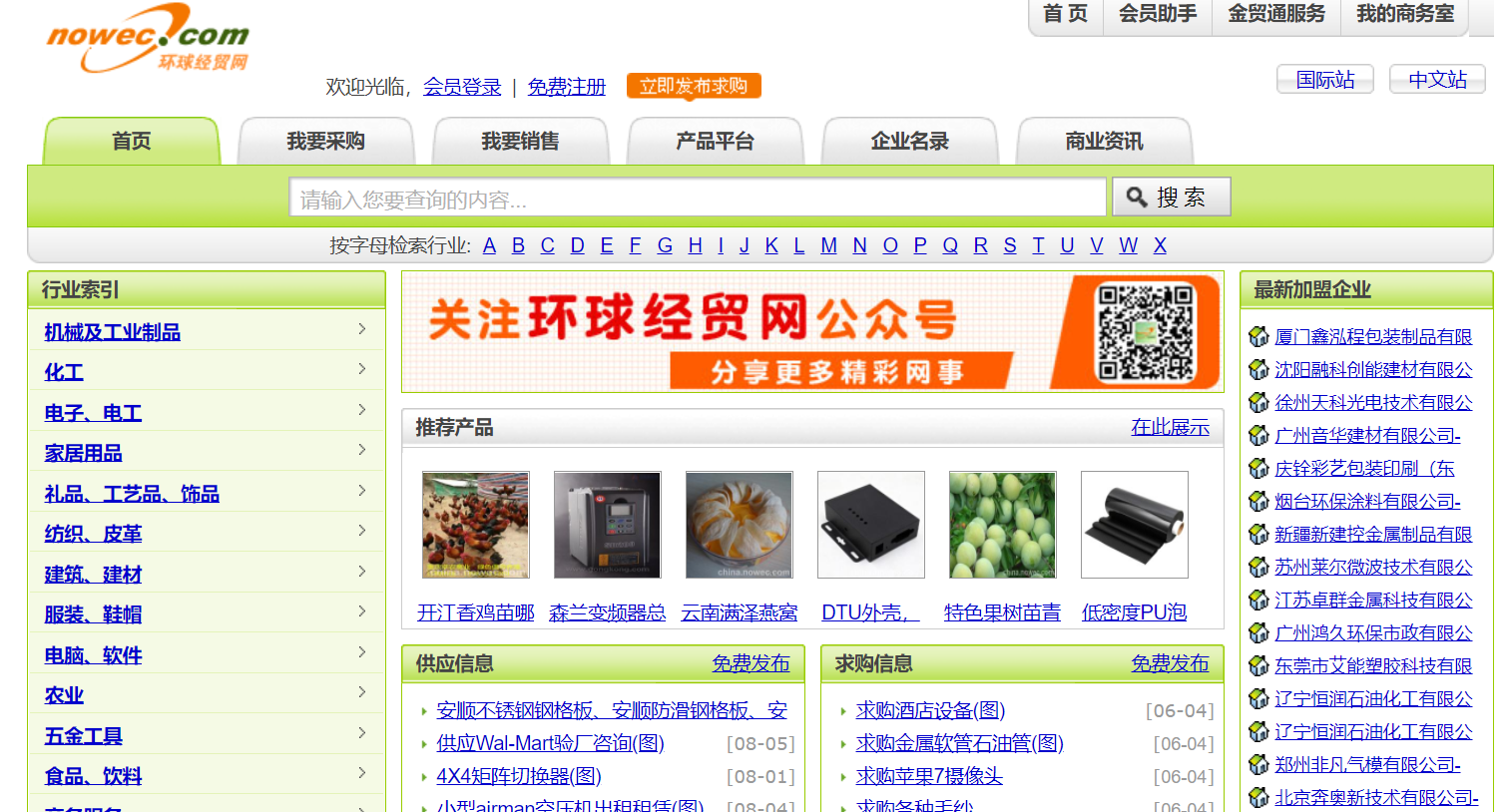Click icon beside 苏州莱尔微波技术 company

pyautogui.click(x=1258, y=568)
